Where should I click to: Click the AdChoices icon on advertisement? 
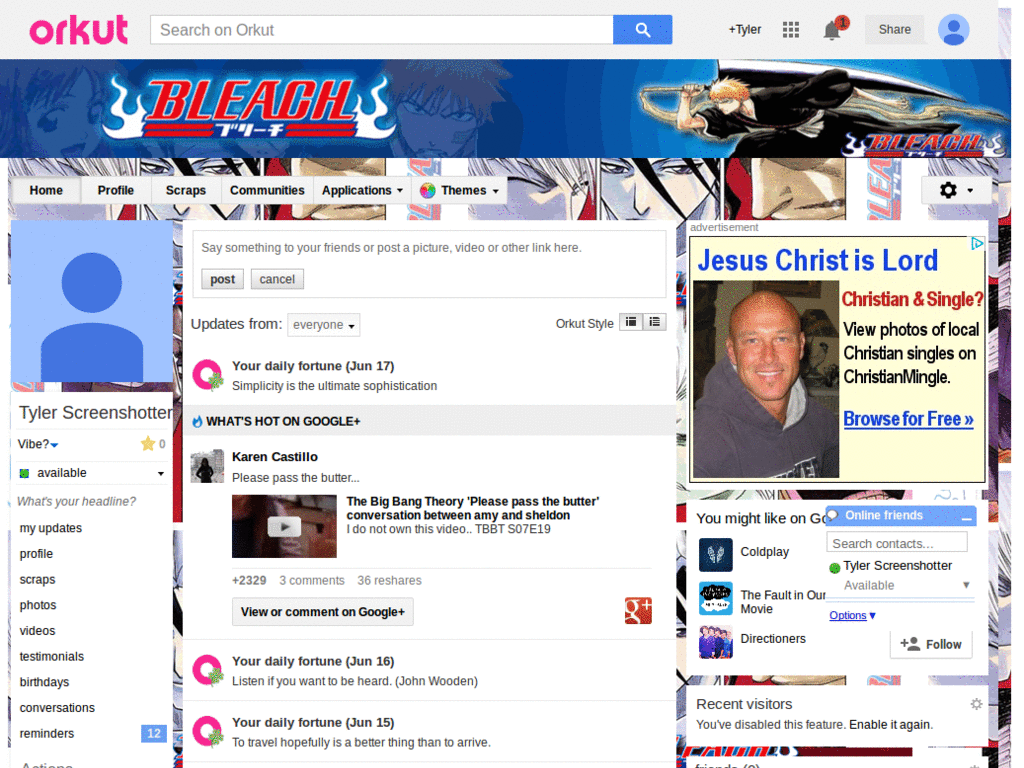pos(976,244)
